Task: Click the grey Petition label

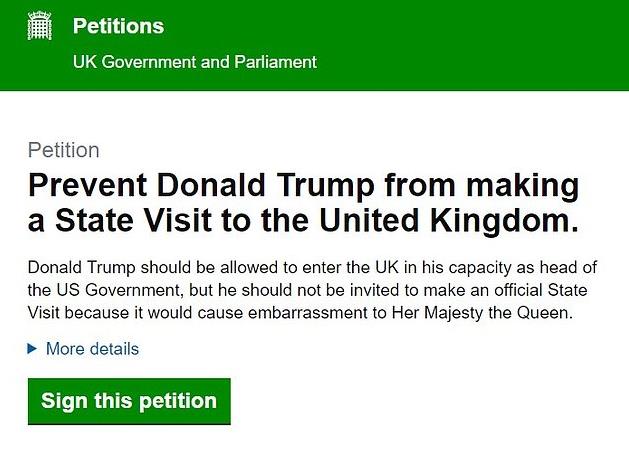Action: (63, 151)
